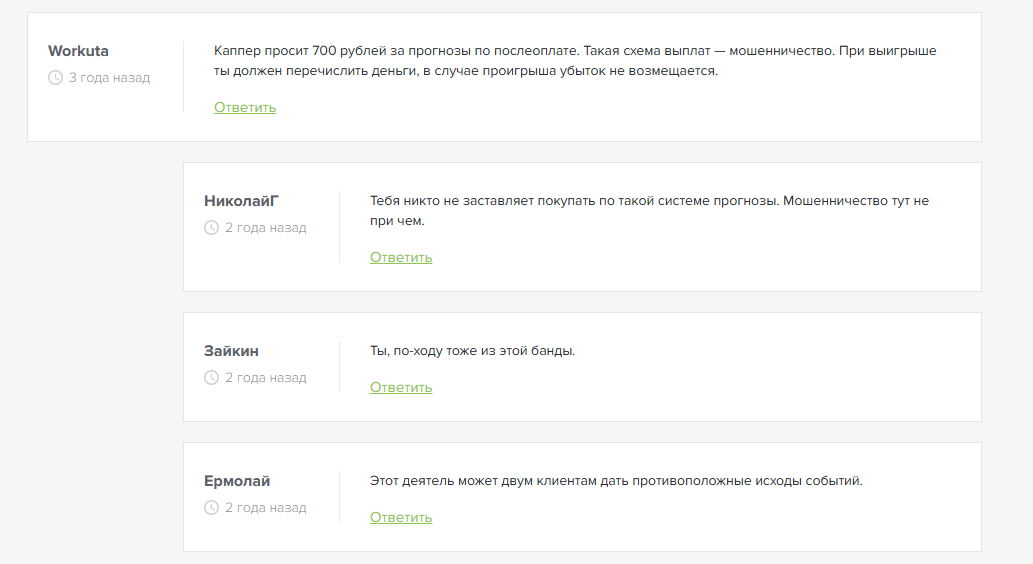This screenshot has height=564, width=1033.
Task: Click НиколайГ's comment text about мошенничество
Action: [650, 211]
